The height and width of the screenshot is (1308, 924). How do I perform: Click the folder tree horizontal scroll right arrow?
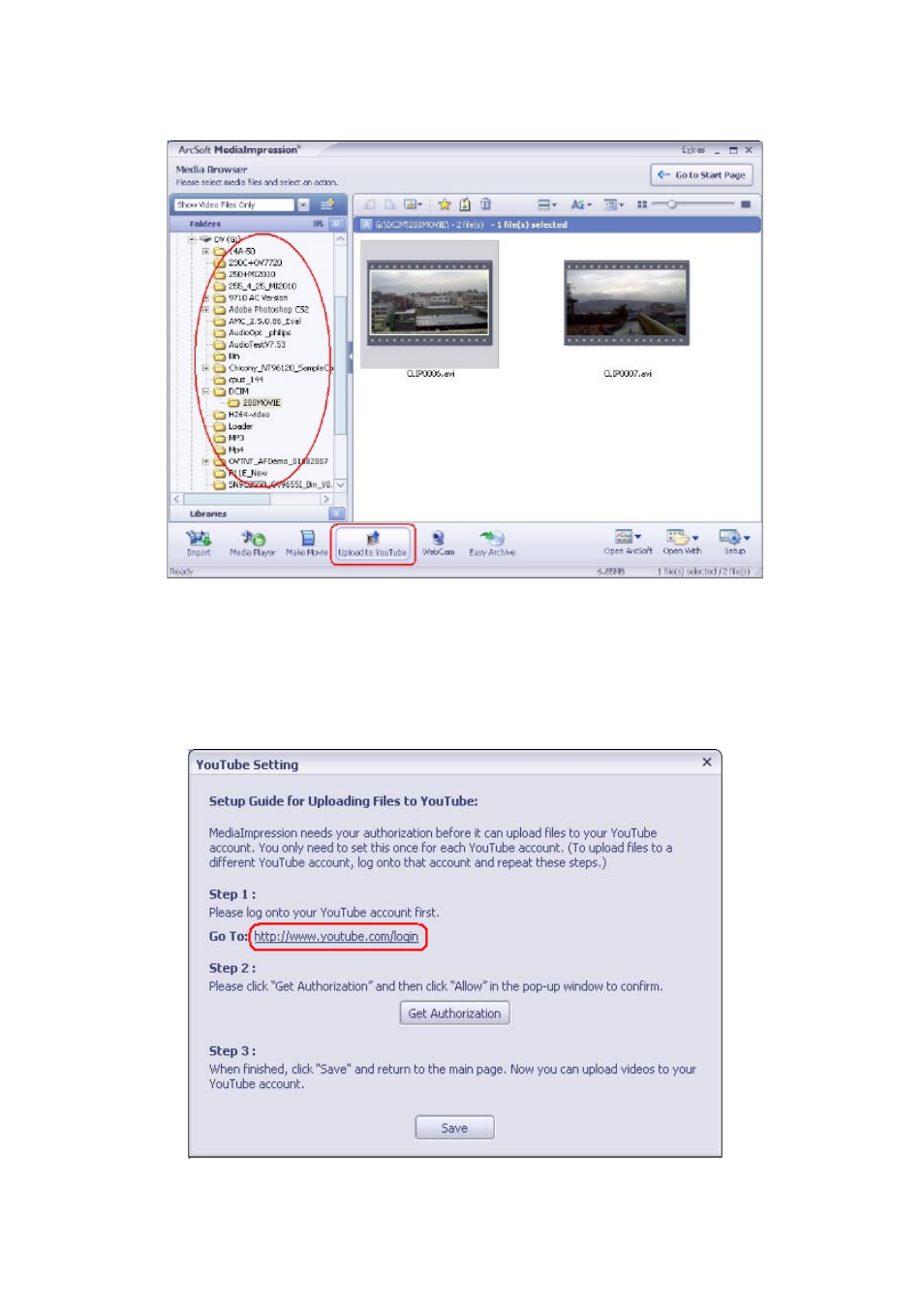326,499
